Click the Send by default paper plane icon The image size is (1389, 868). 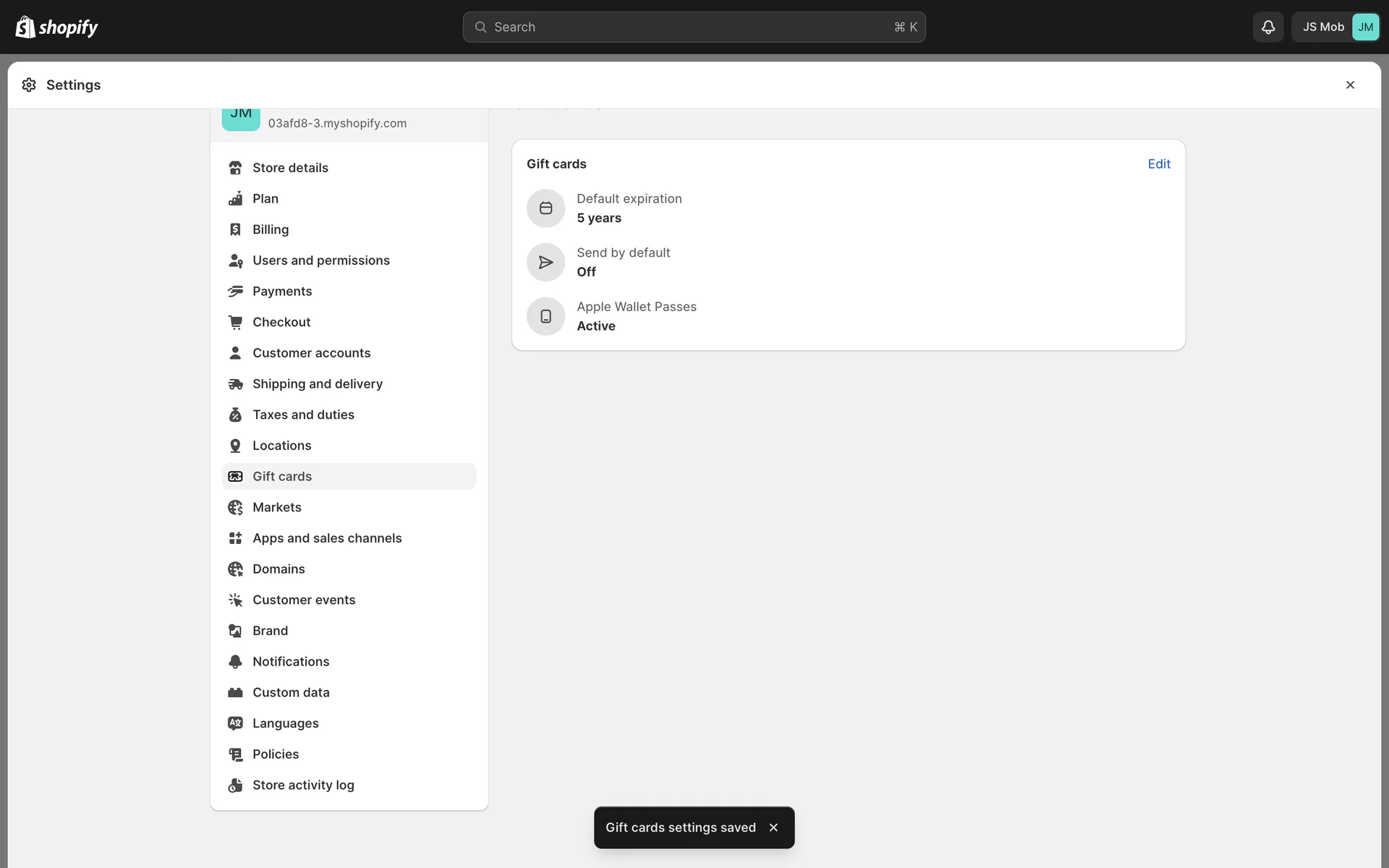click(545, 262)
